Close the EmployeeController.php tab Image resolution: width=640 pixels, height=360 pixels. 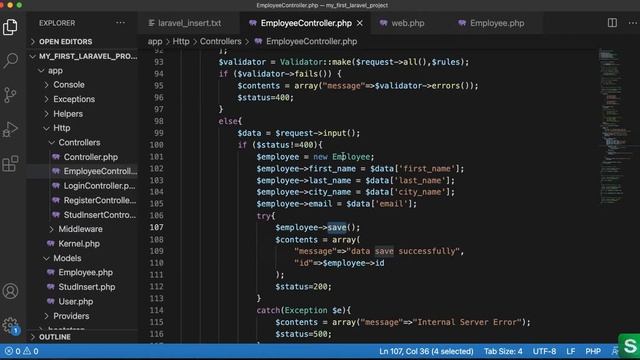click(360, 23)
